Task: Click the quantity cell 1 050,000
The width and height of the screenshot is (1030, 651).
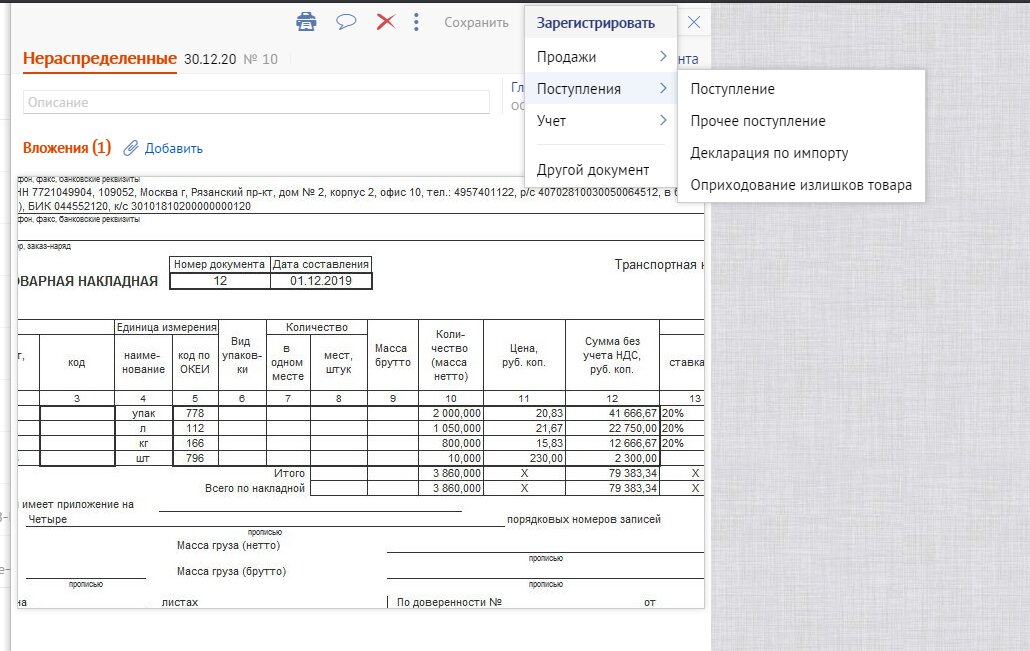Action: point(451,428)
